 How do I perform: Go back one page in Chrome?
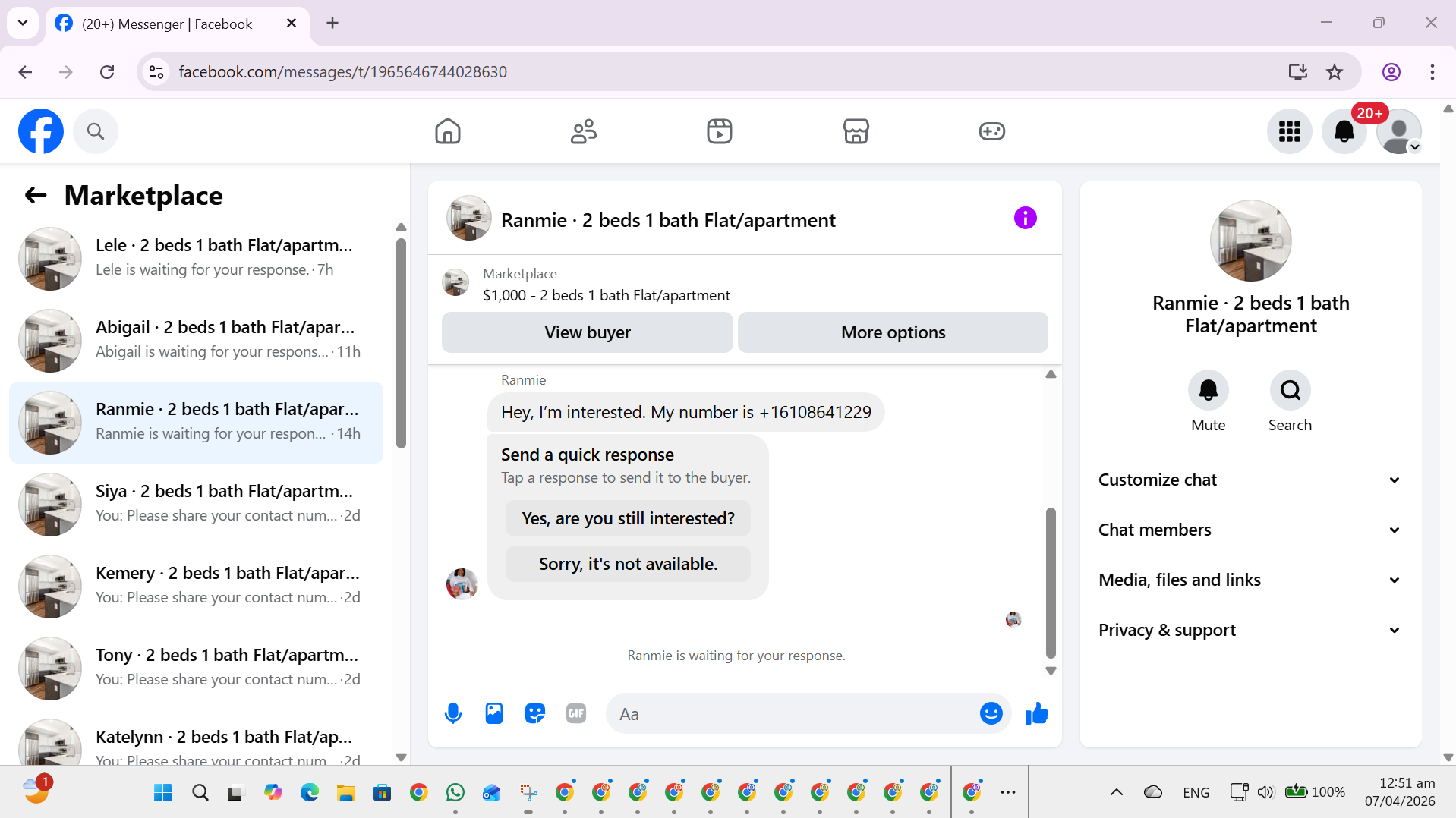tap(25, 72)
